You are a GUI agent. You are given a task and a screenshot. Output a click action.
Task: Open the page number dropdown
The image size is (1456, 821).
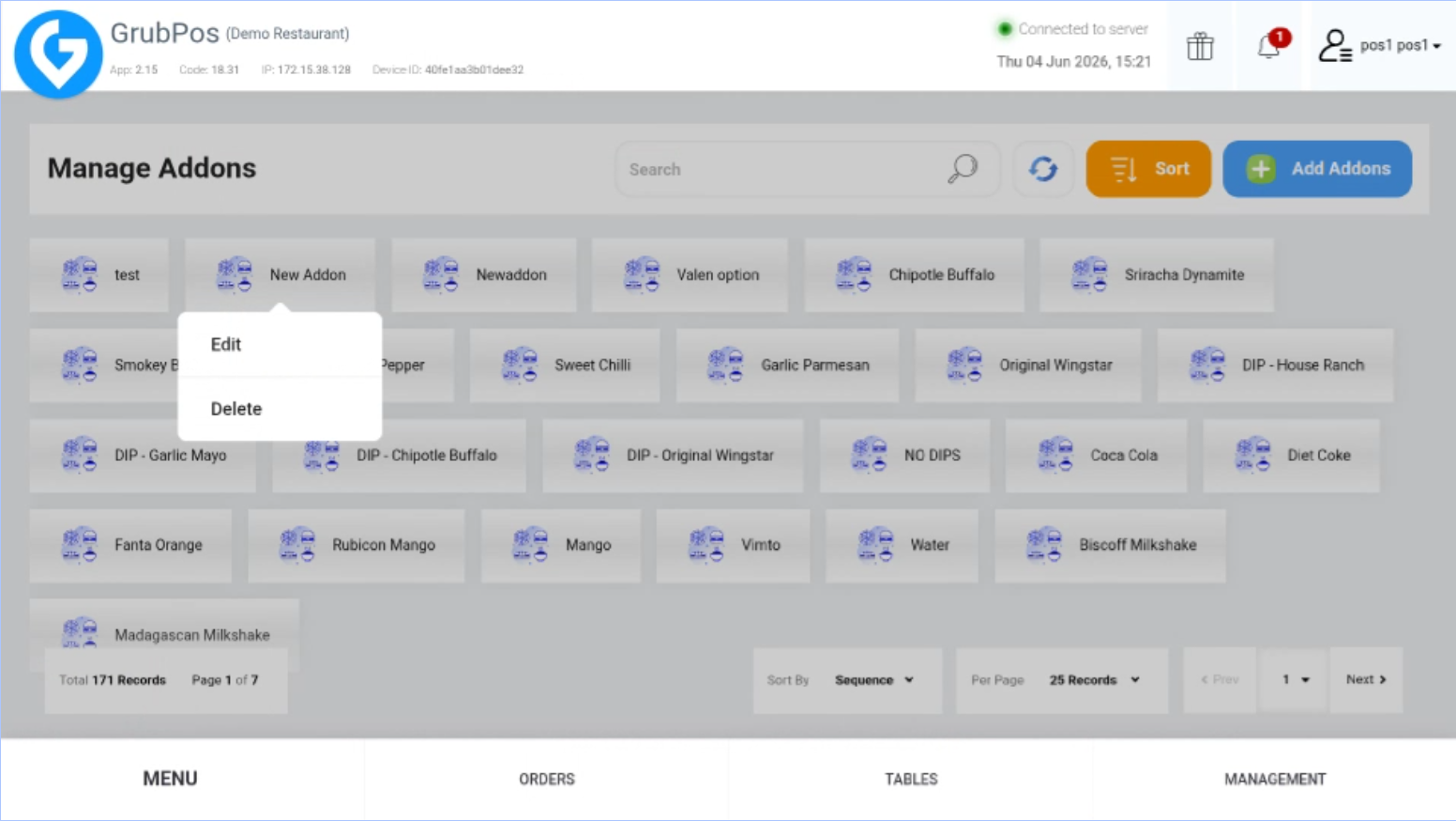pyautogui.click(x=1294, y=680)
